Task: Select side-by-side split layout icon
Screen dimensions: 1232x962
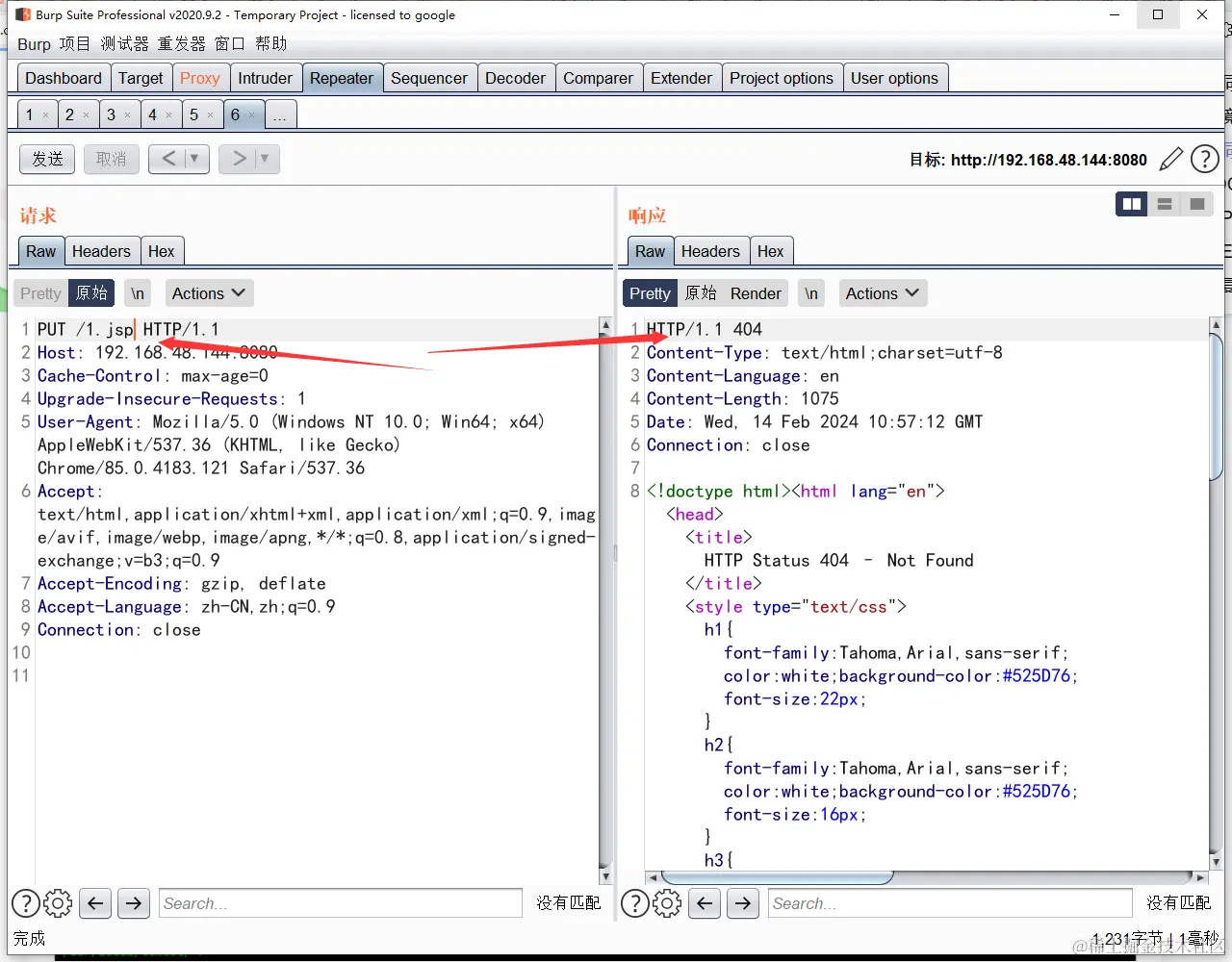Action: pos(1132,204)
